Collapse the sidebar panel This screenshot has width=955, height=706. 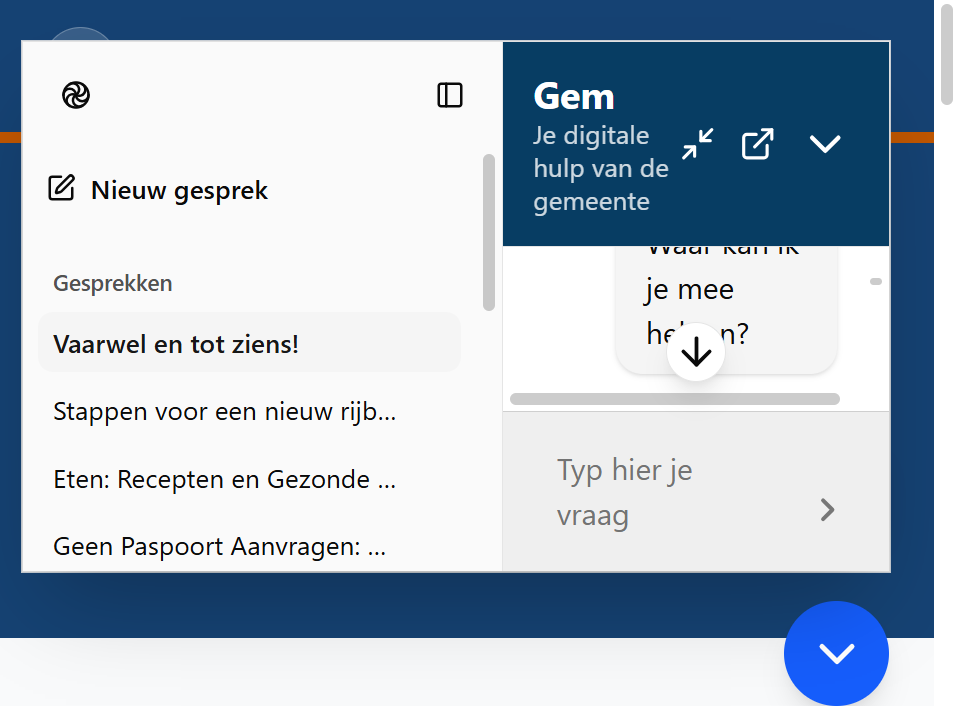point(451,95)
